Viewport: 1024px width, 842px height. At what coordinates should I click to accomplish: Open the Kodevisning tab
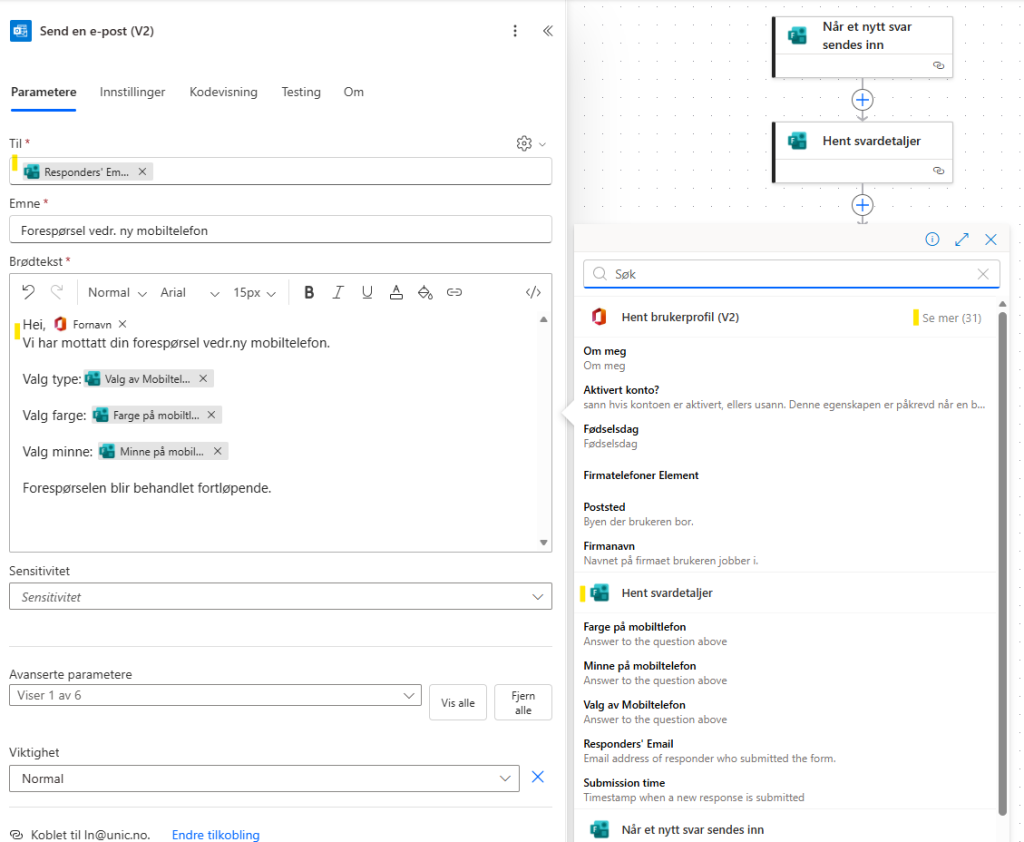point(223,92)
